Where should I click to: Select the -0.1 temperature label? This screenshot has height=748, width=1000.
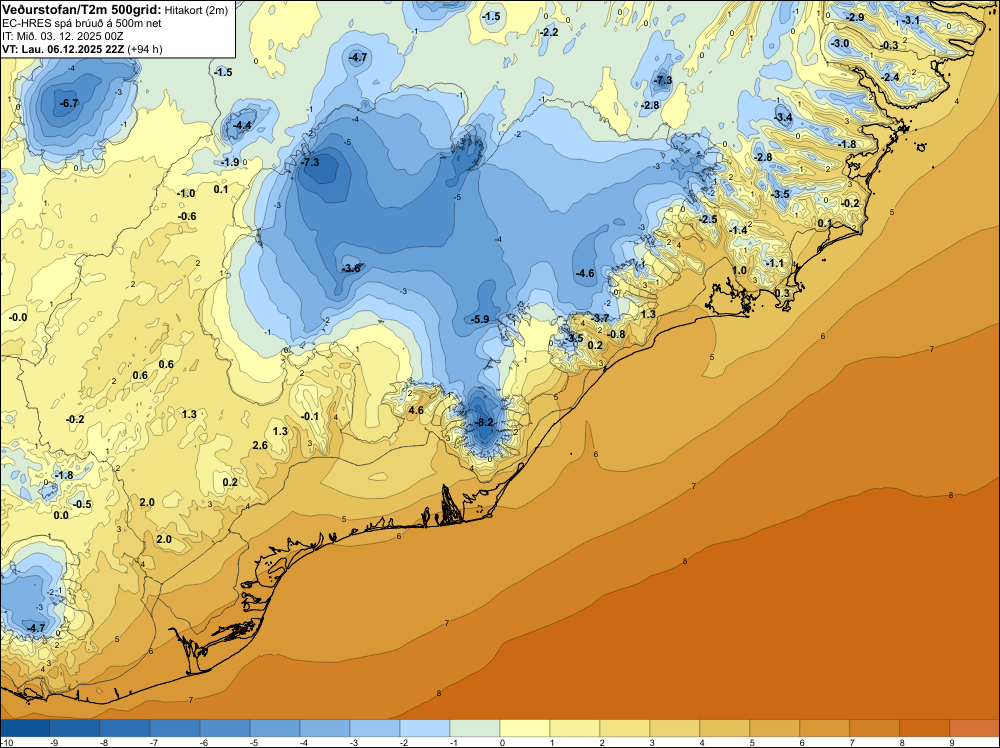point(309,416)
